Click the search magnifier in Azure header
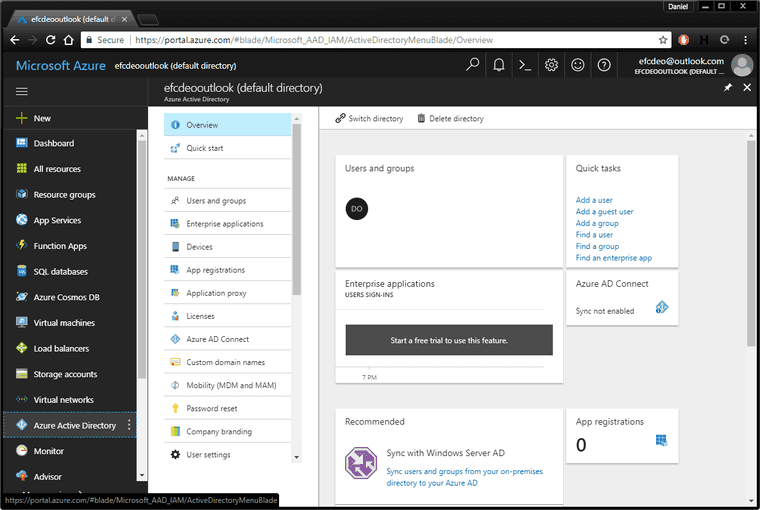This screenshot has height=510, width=760. pos(472,64)
